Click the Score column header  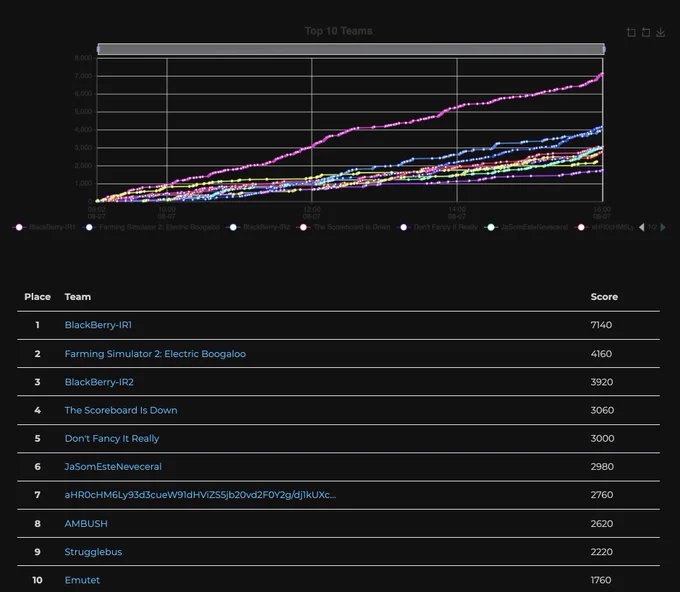(x=604, y=297)
